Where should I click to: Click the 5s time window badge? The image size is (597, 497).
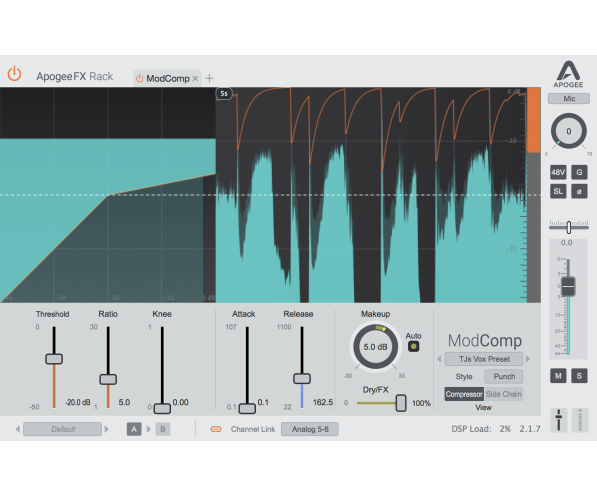pyautogui.click(x=224, y=94)
